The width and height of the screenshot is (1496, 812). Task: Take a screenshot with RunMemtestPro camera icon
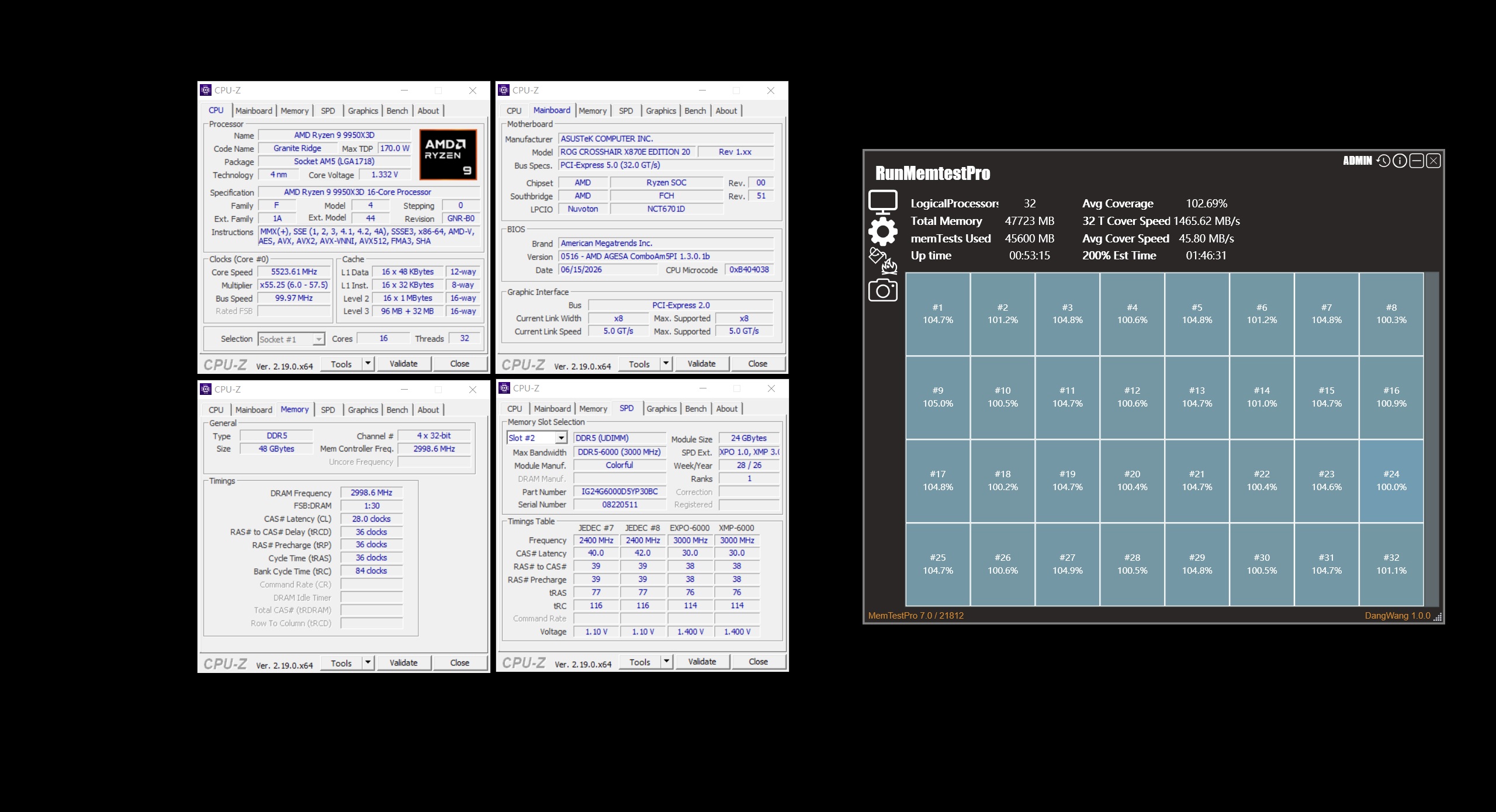click(882, 290)
